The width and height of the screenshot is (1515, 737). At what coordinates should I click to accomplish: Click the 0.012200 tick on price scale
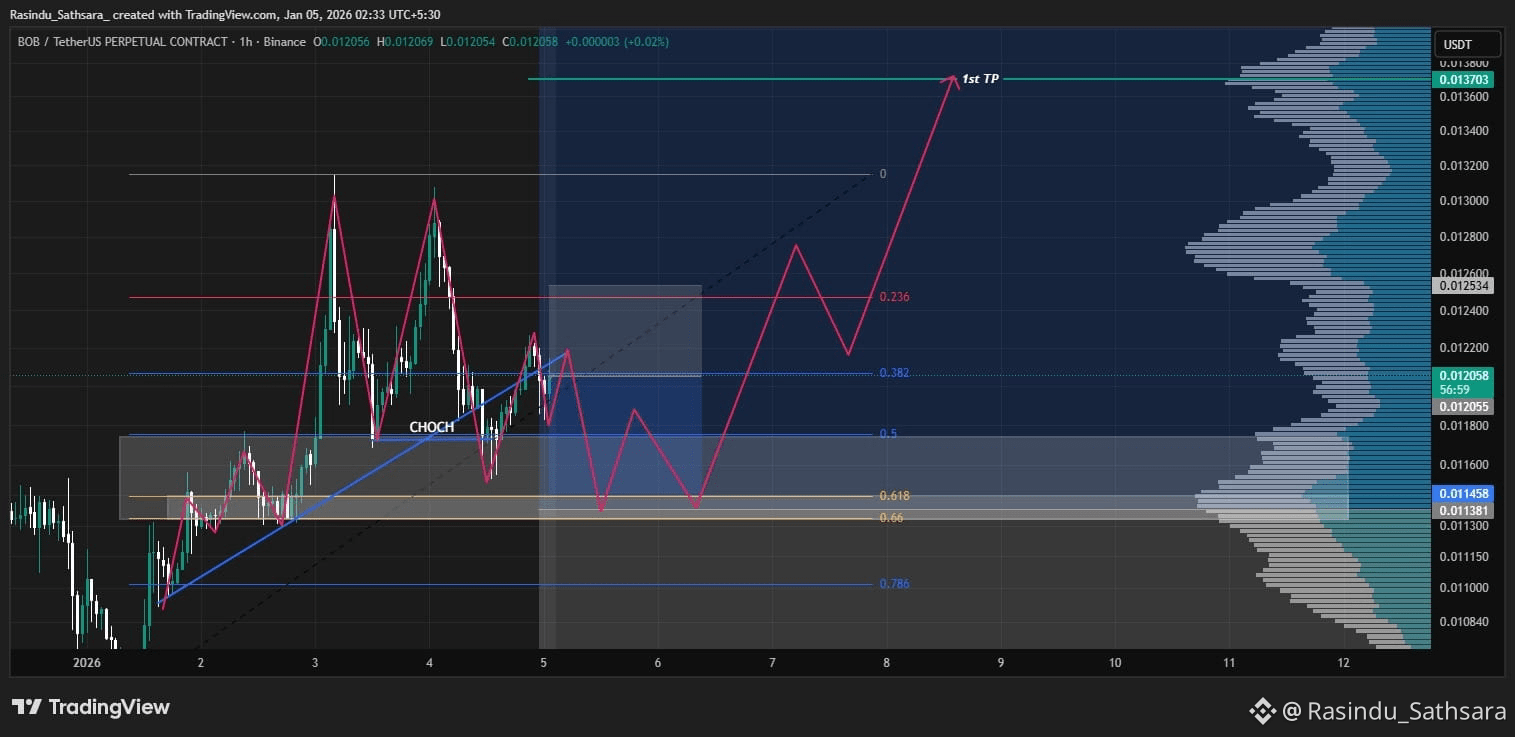click(x=1465, y=348)
